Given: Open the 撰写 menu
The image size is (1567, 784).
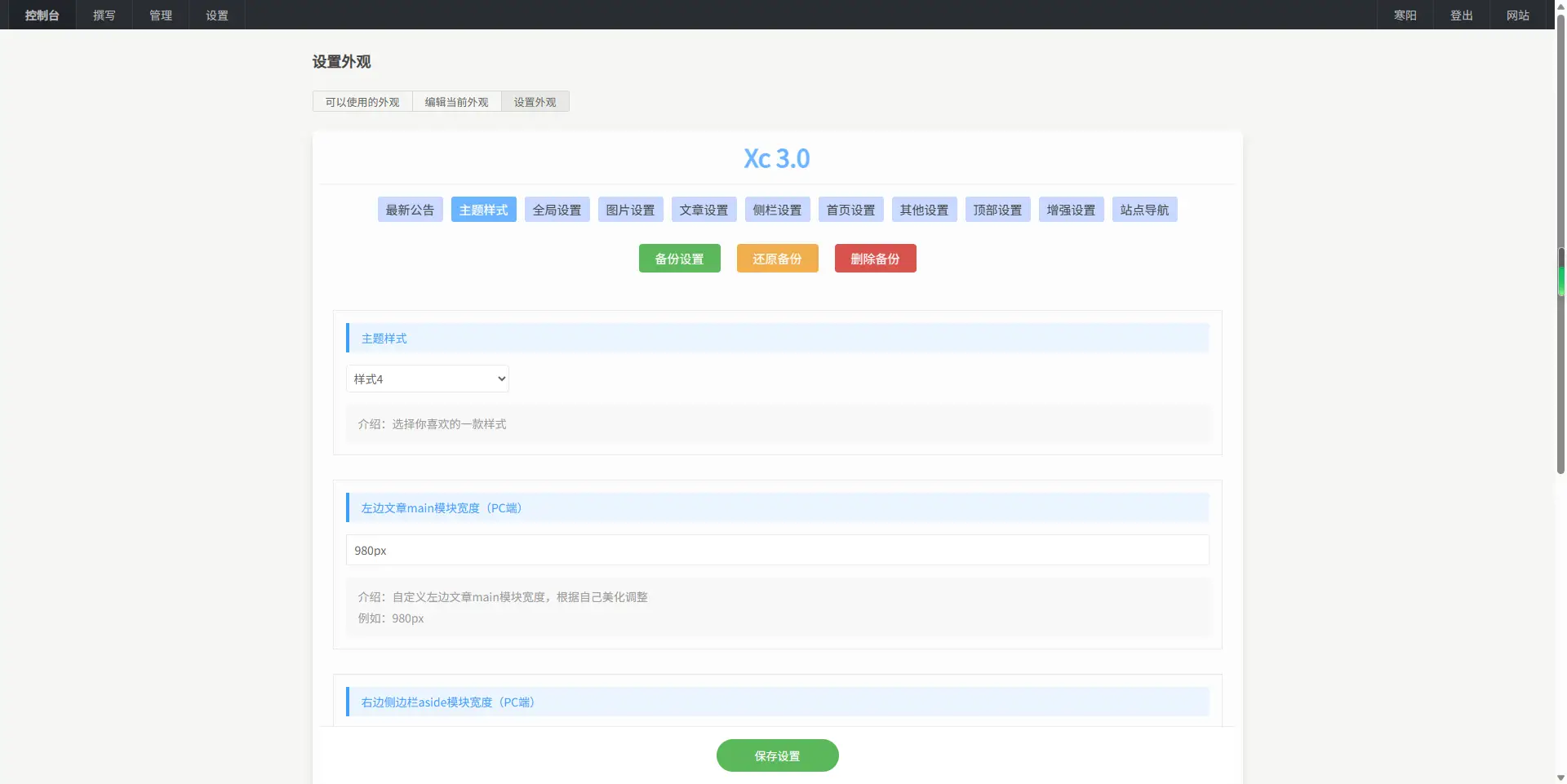Looking at the screenshot, I should coord(104,16).
